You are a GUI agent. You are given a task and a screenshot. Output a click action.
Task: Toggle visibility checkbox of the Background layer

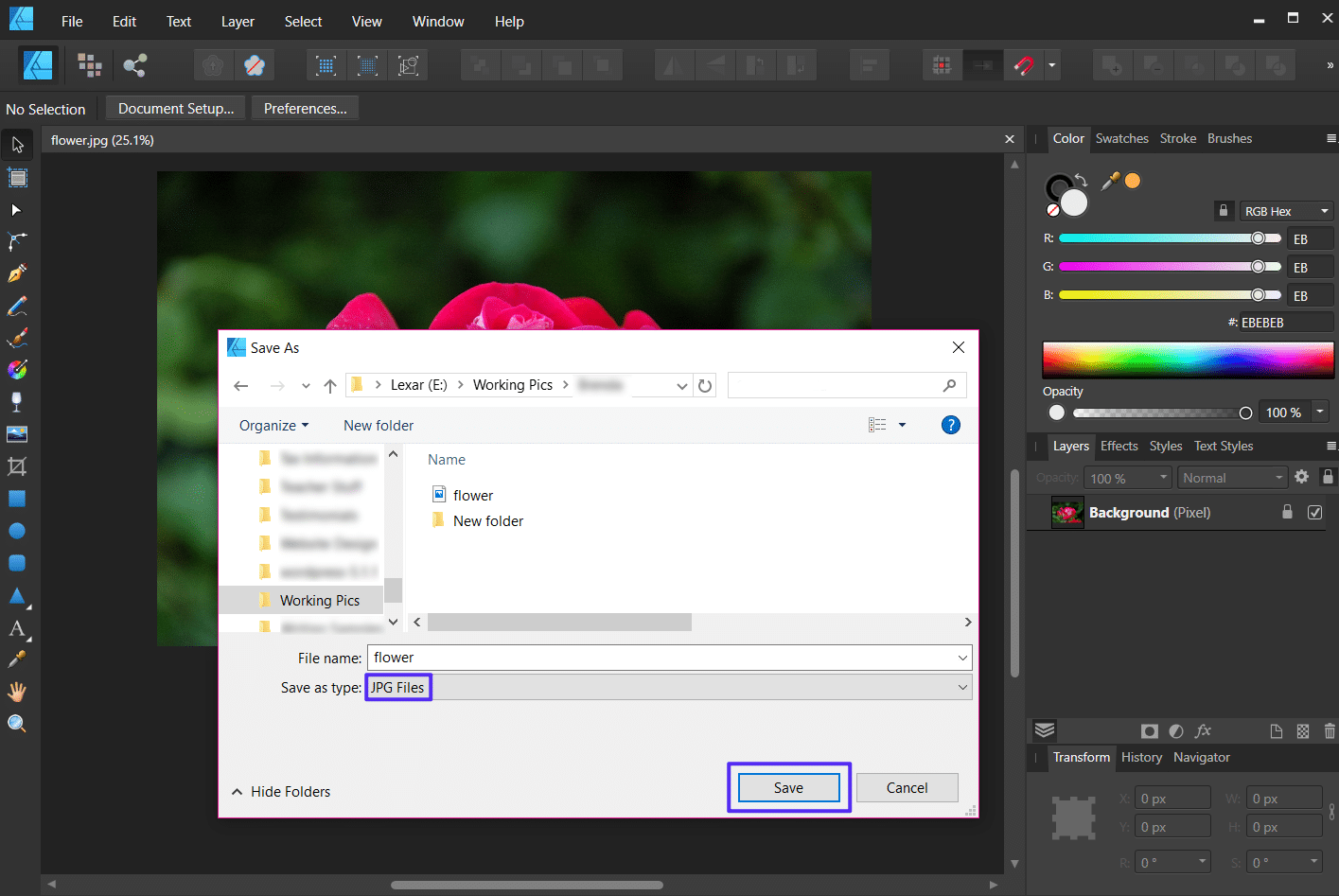[1314, 512]
